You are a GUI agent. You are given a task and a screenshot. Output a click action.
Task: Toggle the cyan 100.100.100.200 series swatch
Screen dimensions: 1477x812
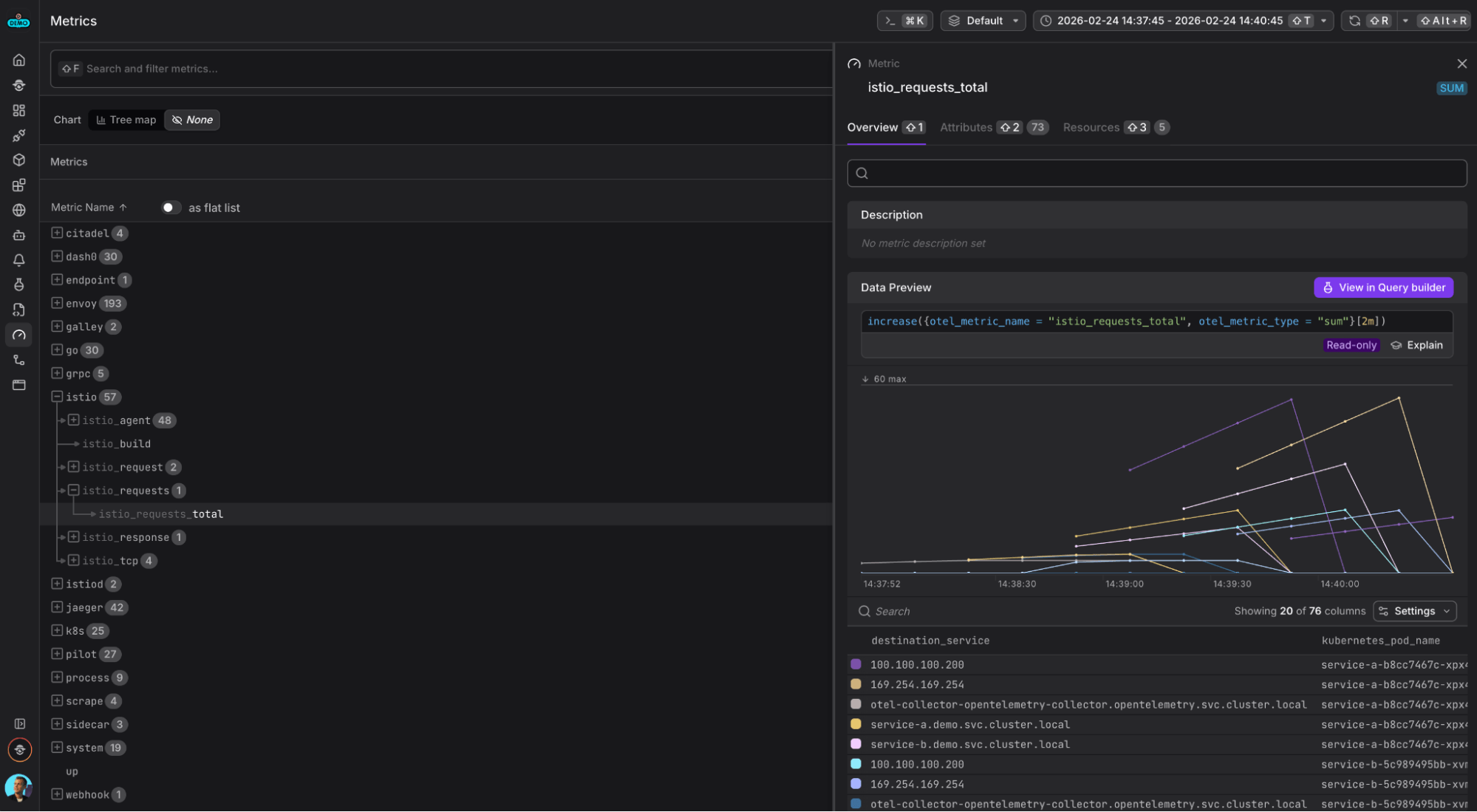pyautogui.click(x=856, y=764)
